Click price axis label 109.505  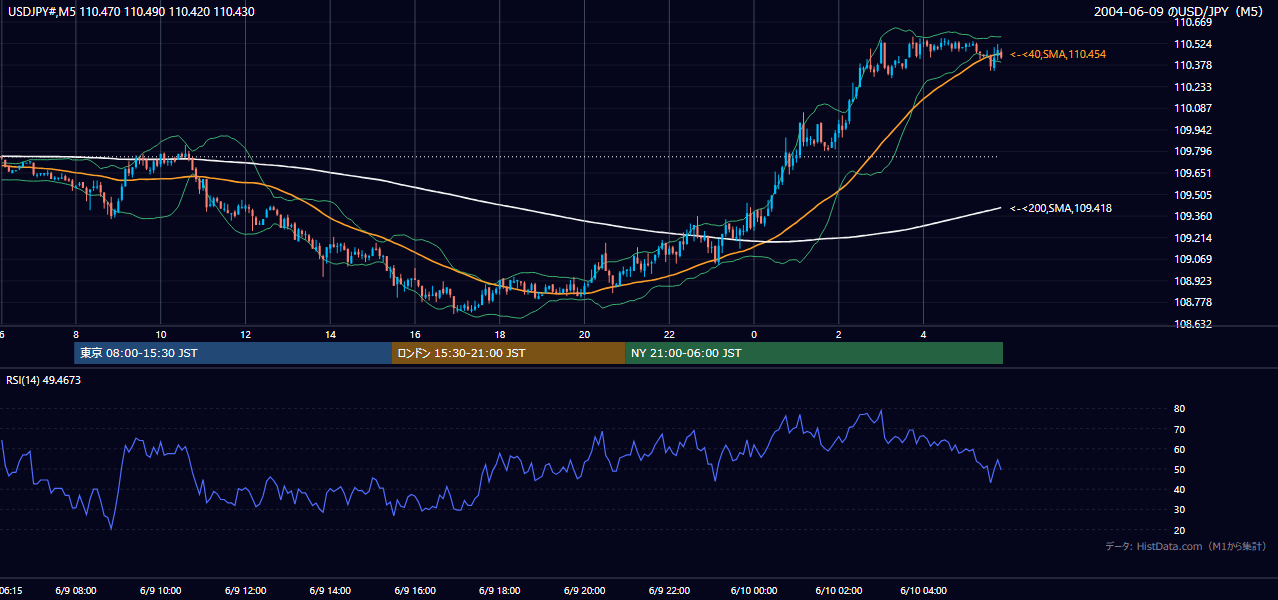1194,195
